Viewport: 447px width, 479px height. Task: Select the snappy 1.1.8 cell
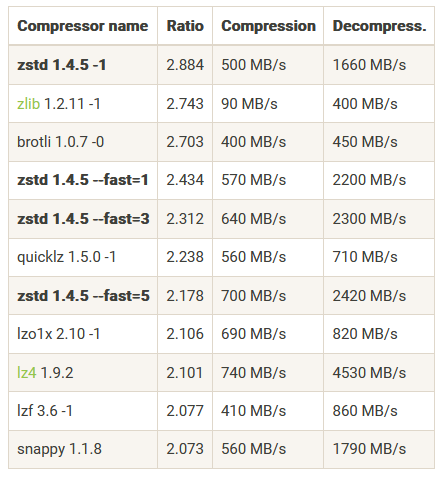pyautogui.click(x=83, y=449)
